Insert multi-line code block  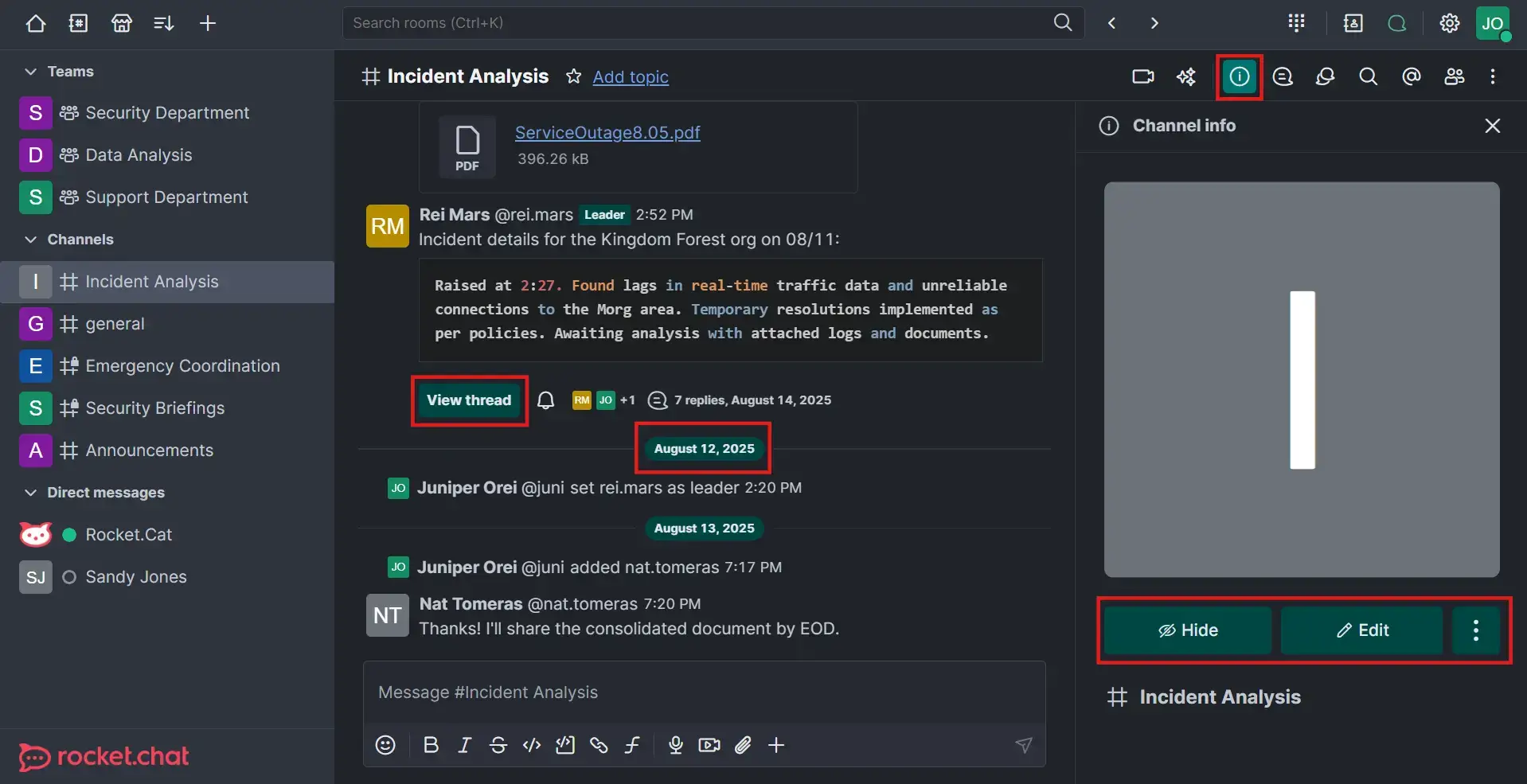coord(565,745)
